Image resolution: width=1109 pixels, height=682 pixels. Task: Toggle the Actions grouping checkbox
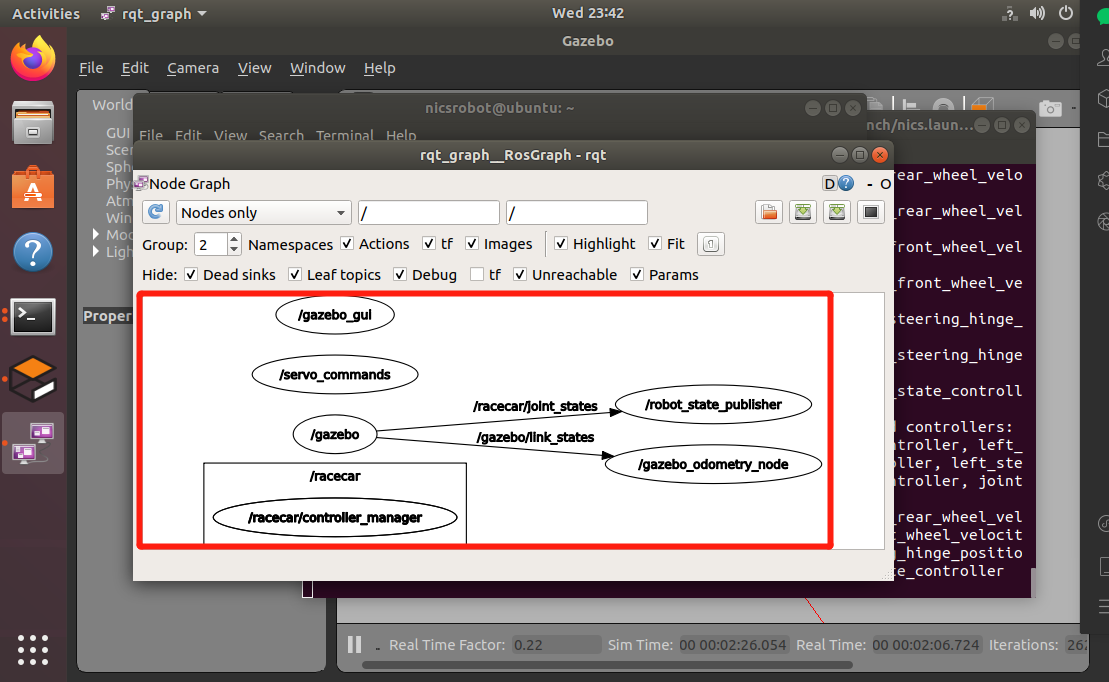pos(347,243)
